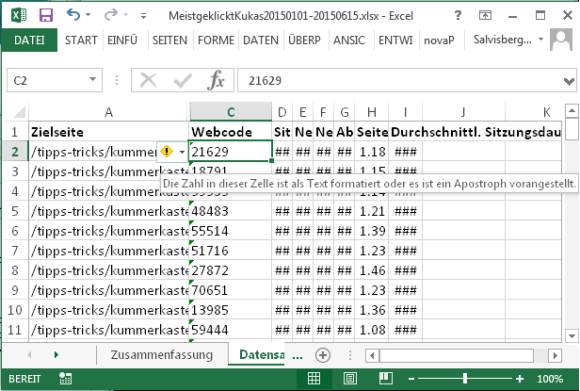Undo the last action
Viewport: 580px width, 391px height.
[73, 15]
